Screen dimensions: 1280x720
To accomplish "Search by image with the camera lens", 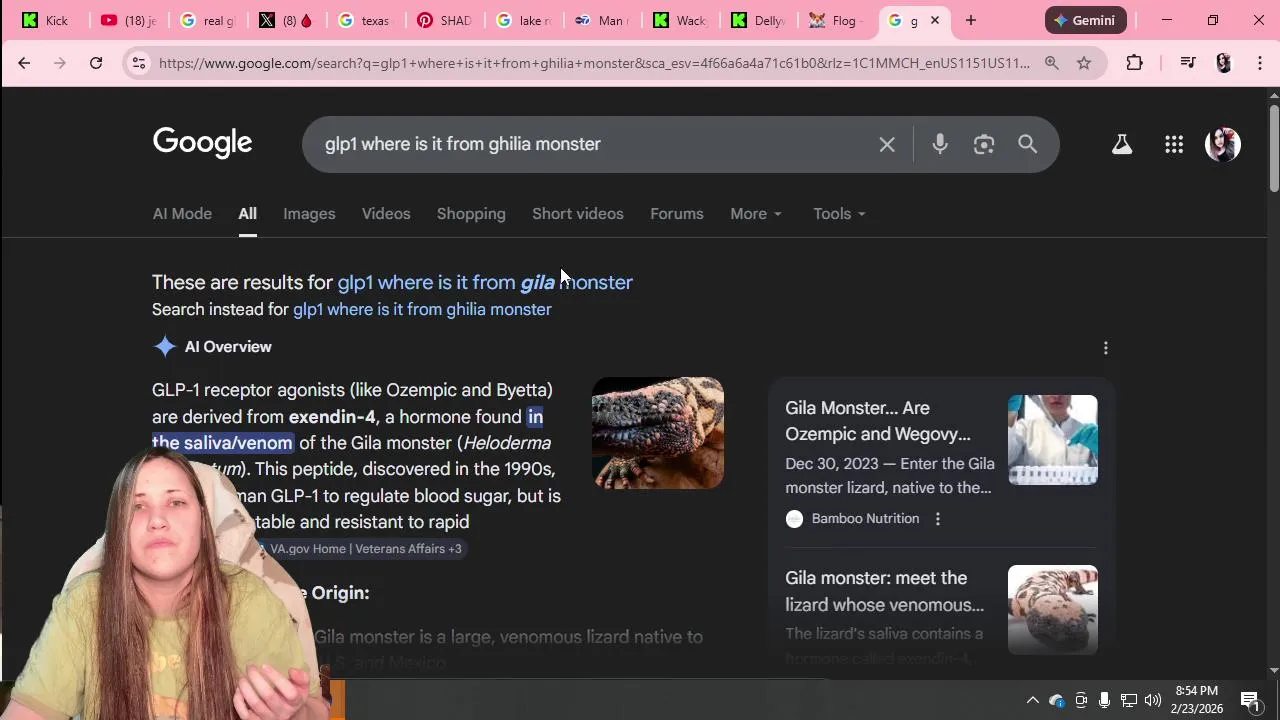I will [x=984, y=144].
